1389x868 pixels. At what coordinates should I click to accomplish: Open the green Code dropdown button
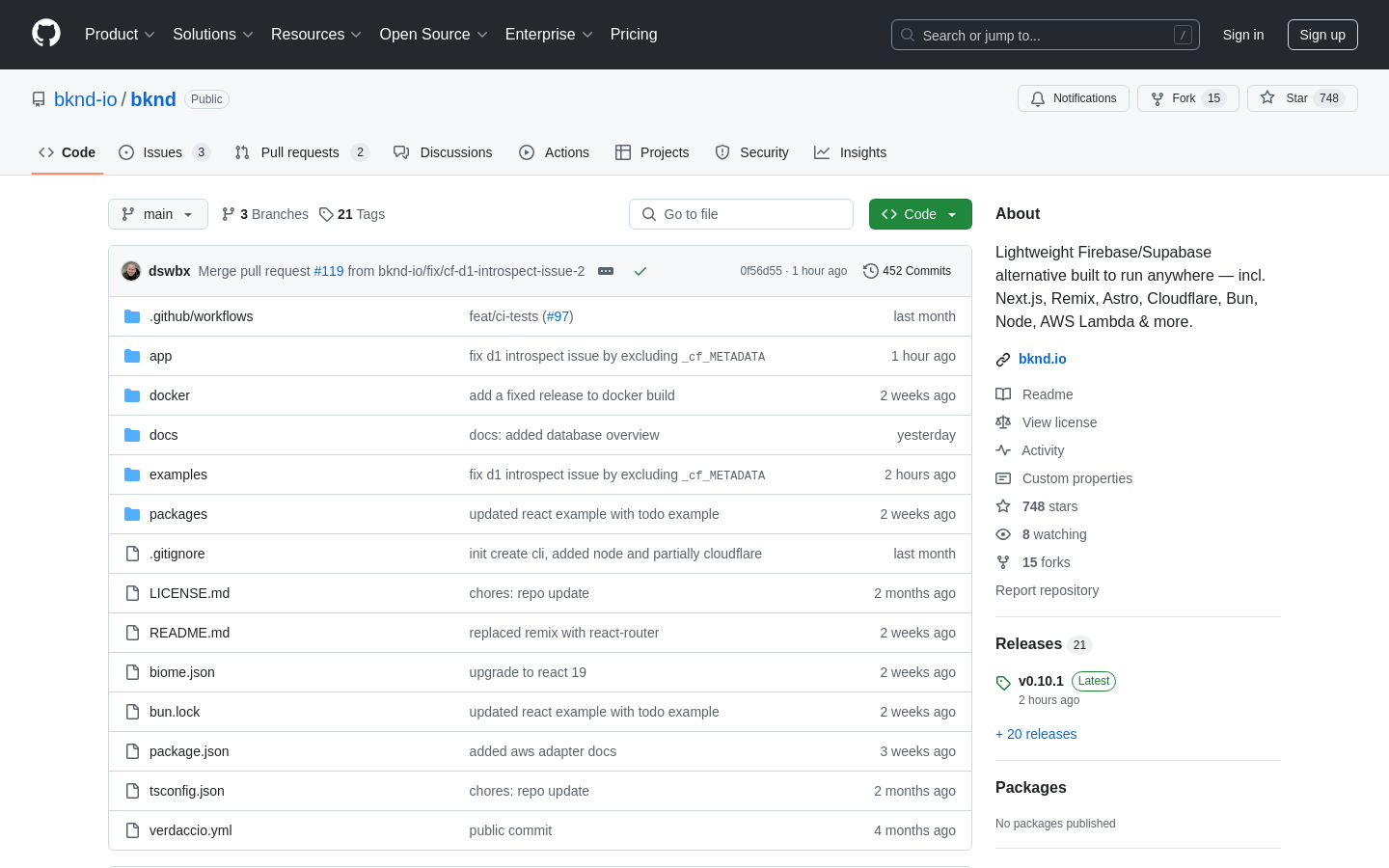(x=920, y=214)
